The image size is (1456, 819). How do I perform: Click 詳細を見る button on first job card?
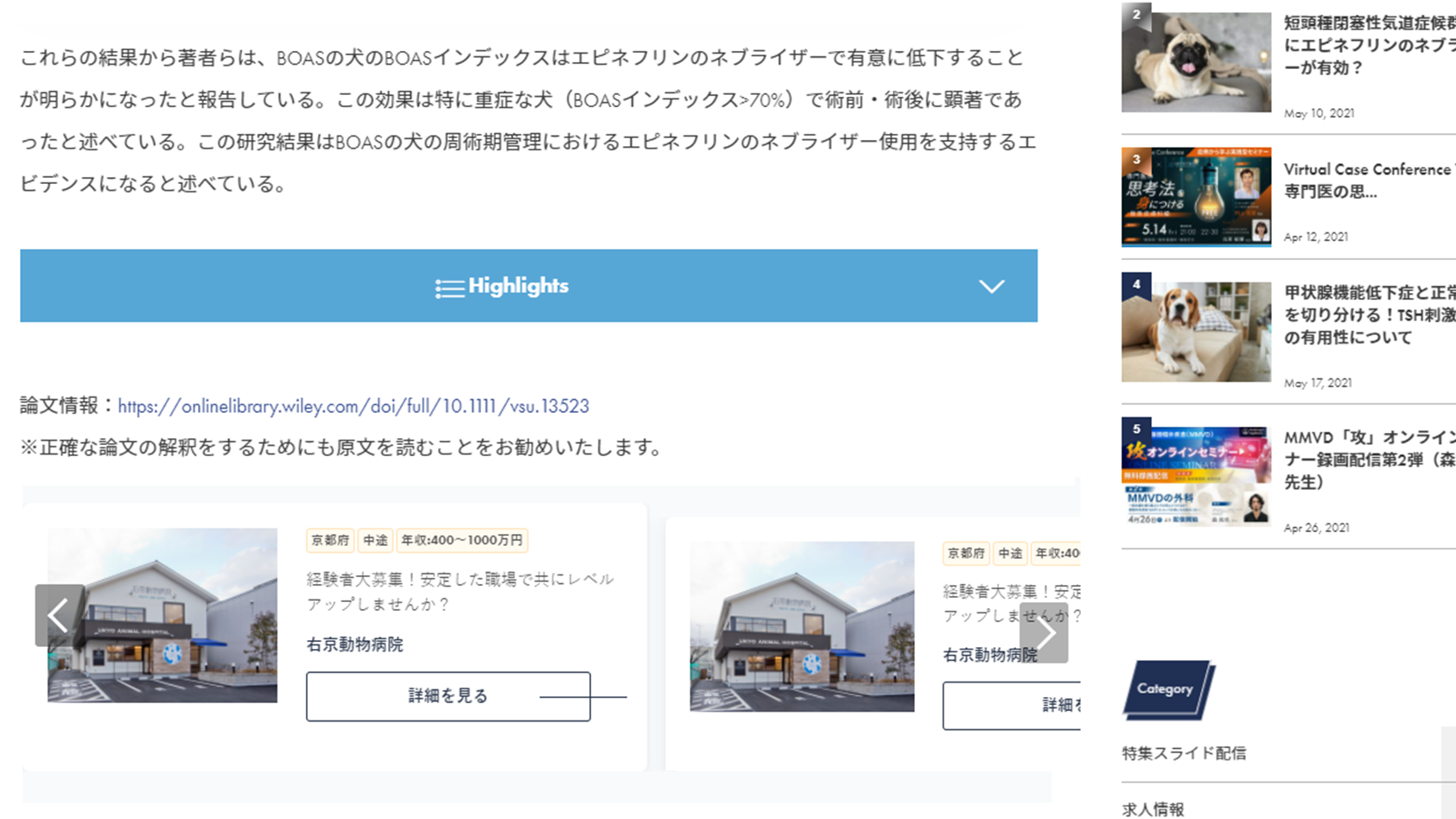click(x=448, y=696)
